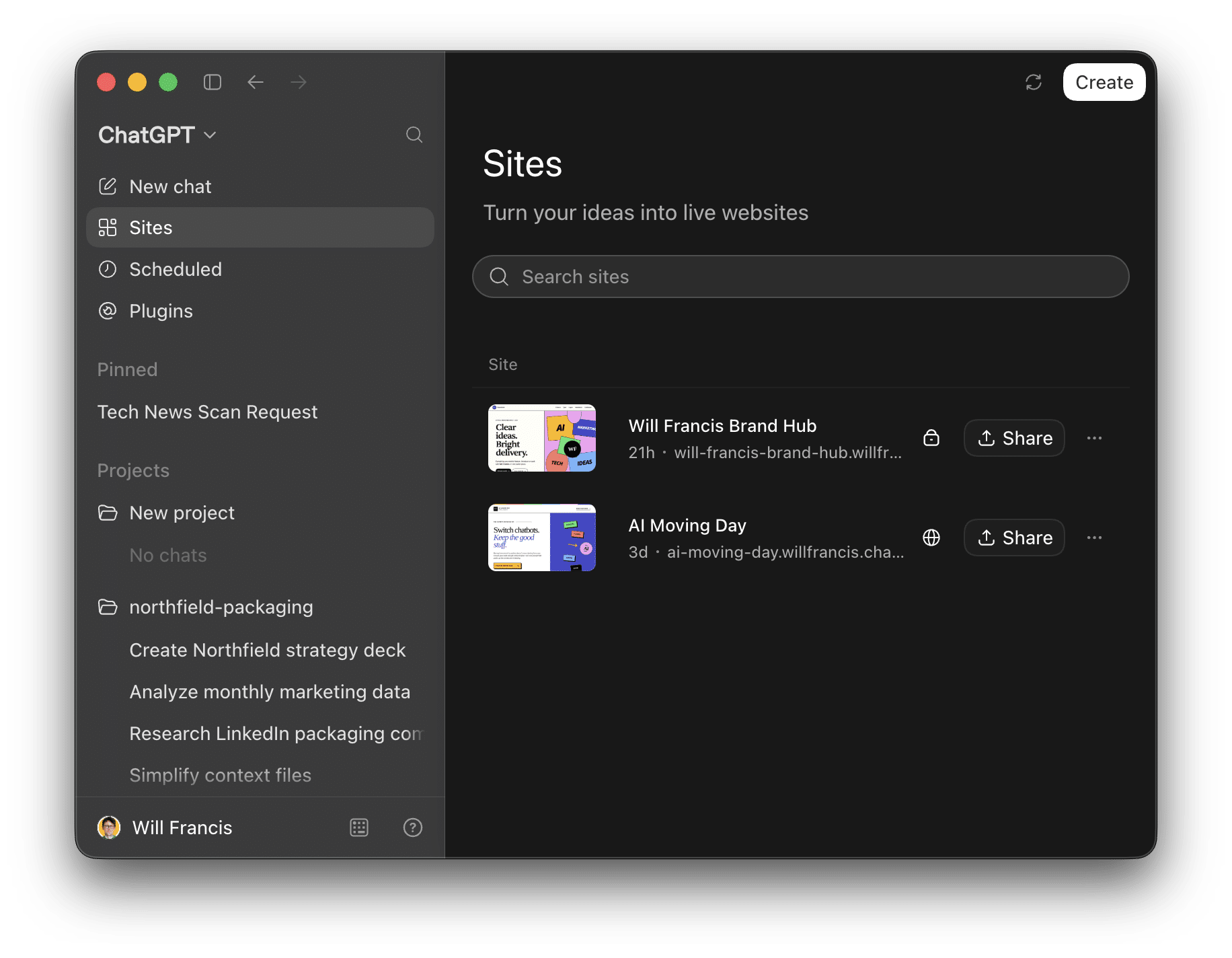Click the Pinned section label
Viewport: 1232px width, 958px height.
pos(127,369)
